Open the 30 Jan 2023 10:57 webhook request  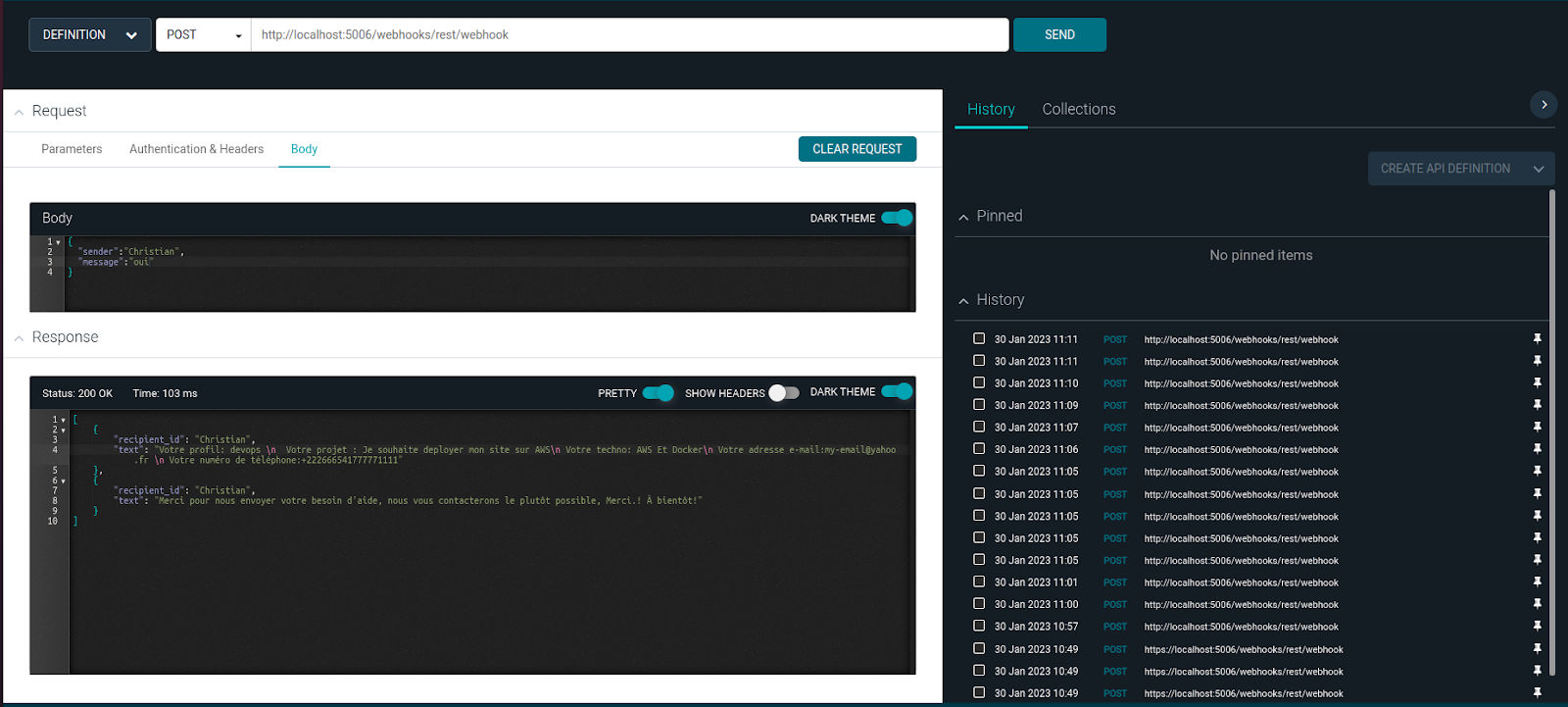pos(1241,627)
